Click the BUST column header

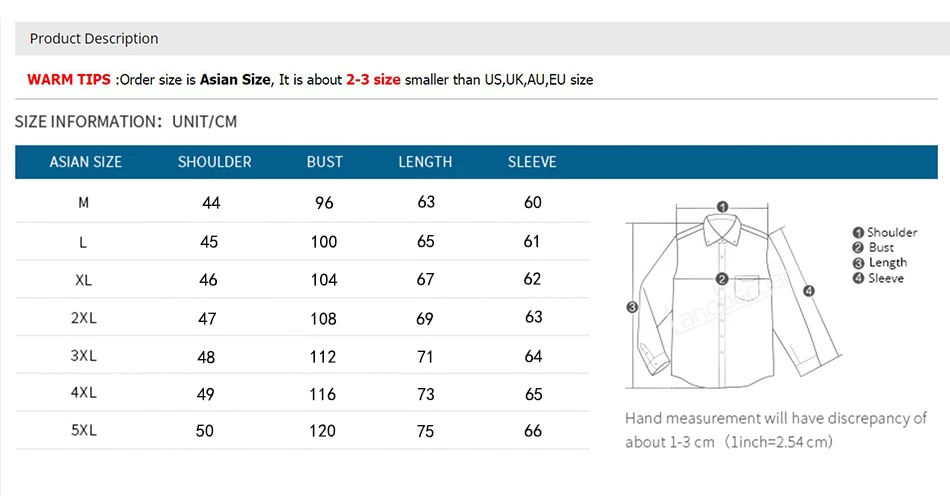point(324,162)
